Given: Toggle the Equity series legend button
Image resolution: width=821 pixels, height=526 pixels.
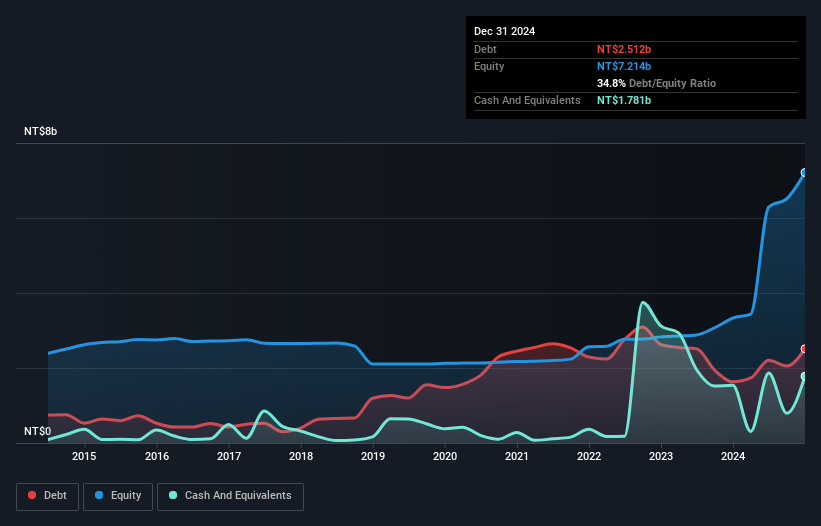Looking at the screenshot, I should [x=118, y=496].
